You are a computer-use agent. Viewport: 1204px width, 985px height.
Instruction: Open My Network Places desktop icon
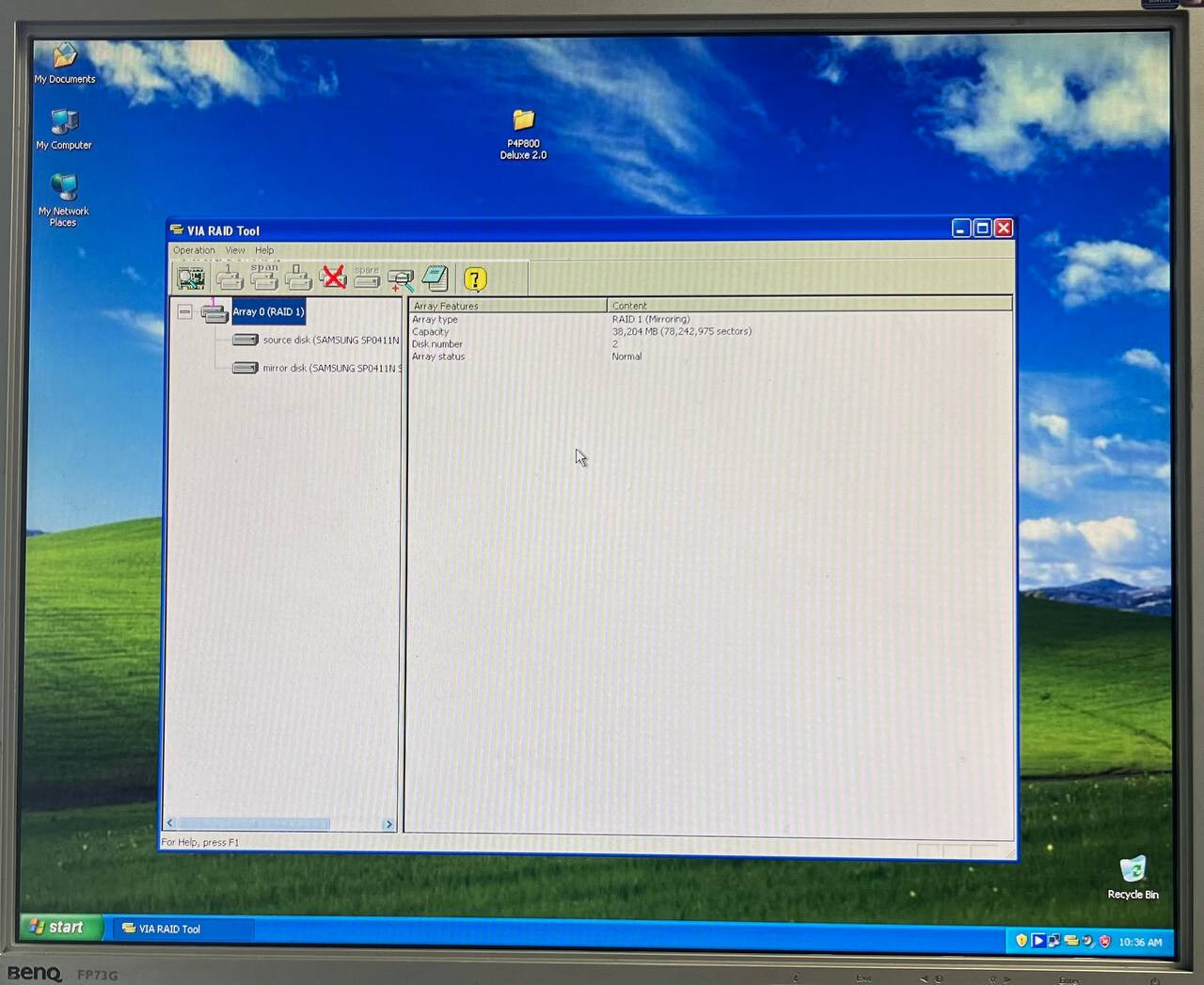point(63,199)
